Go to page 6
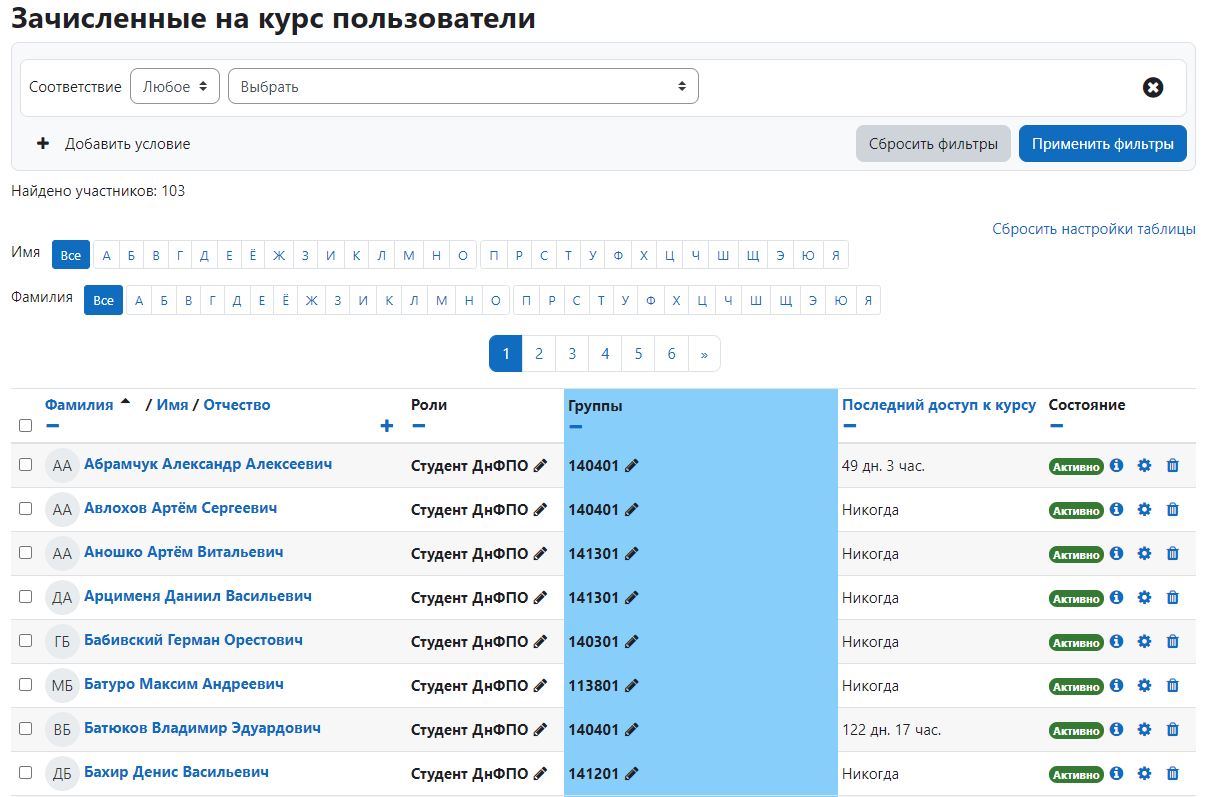The width and height of the screenshot is (1211, 797). (672, 354)
